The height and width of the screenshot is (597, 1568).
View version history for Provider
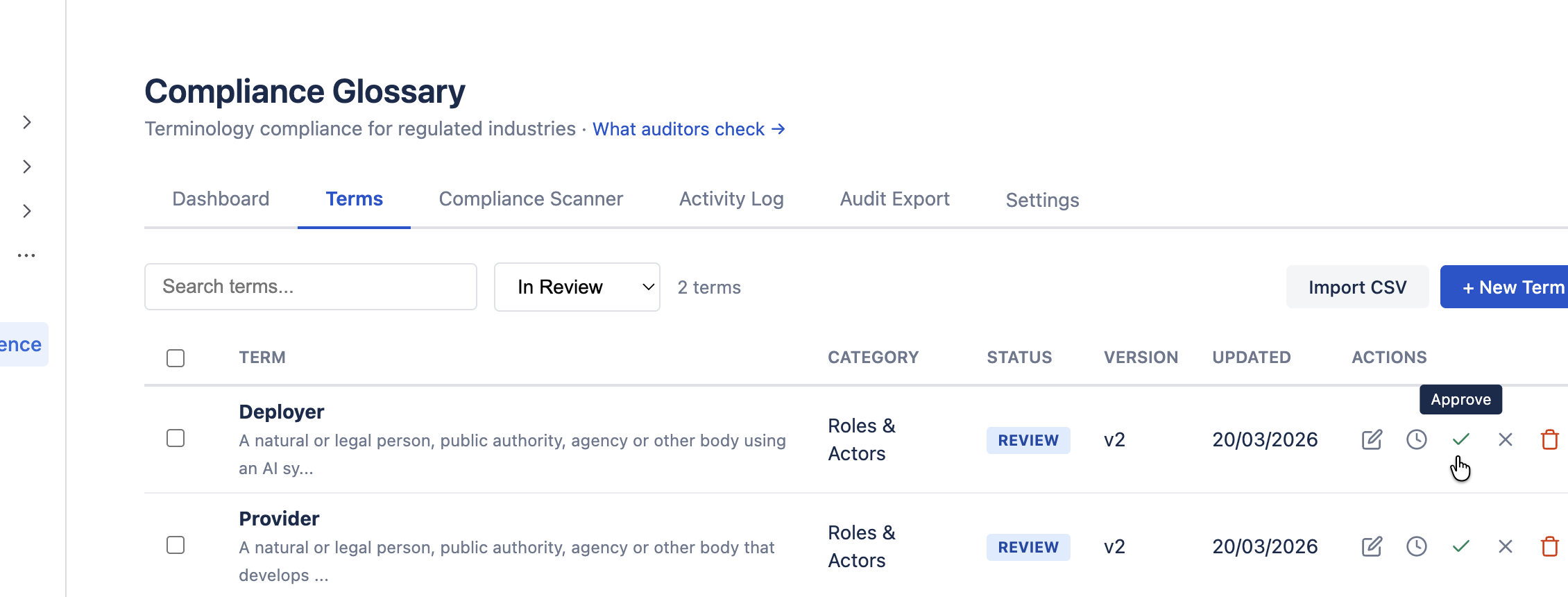(x=1416, y=546)
